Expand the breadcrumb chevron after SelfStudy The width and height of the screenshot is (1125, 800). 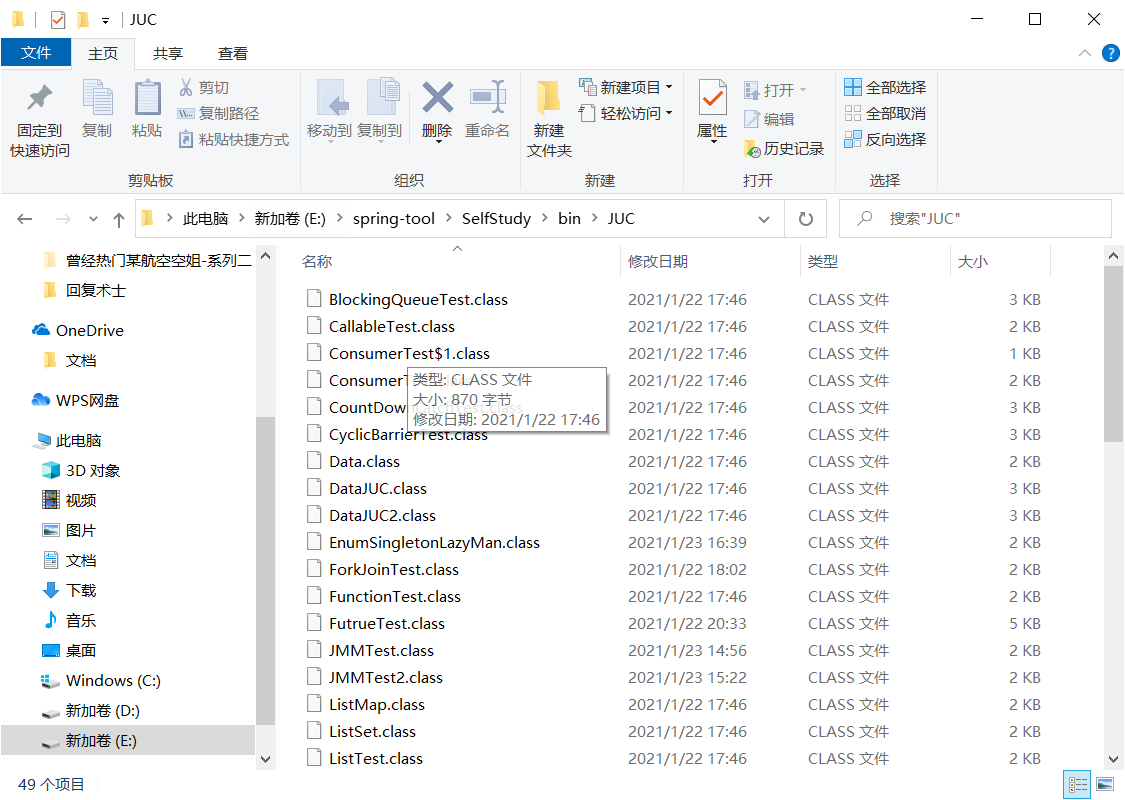[545, 218]
